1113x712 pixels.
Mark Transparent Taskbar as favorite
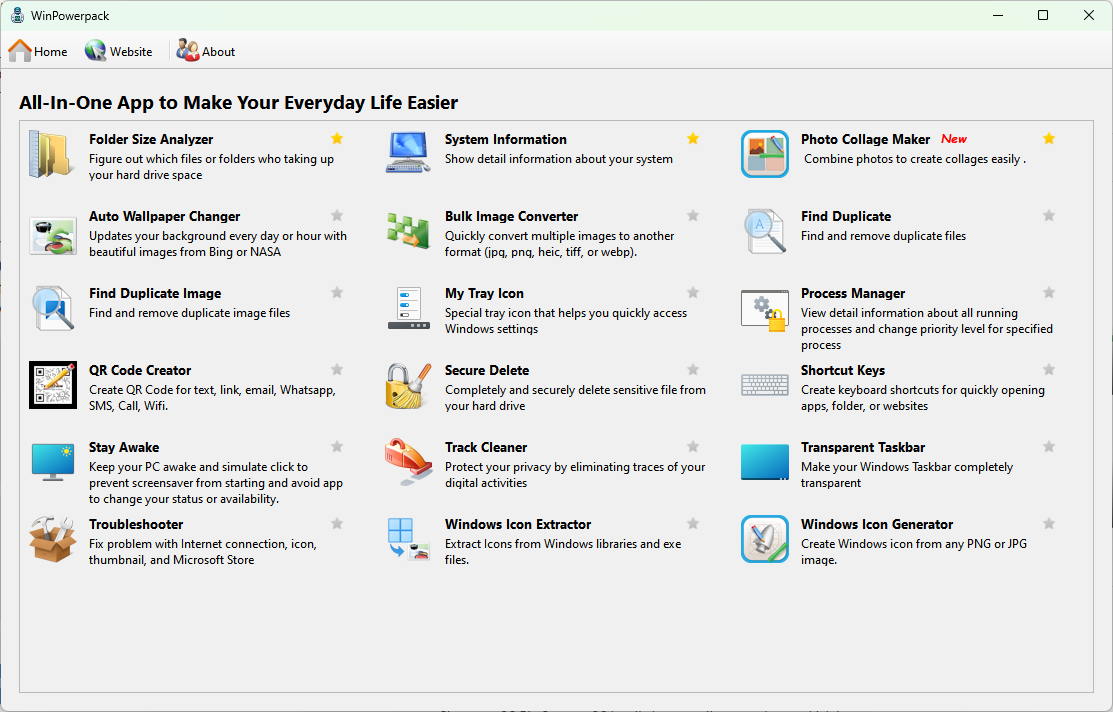point(1049,447)
